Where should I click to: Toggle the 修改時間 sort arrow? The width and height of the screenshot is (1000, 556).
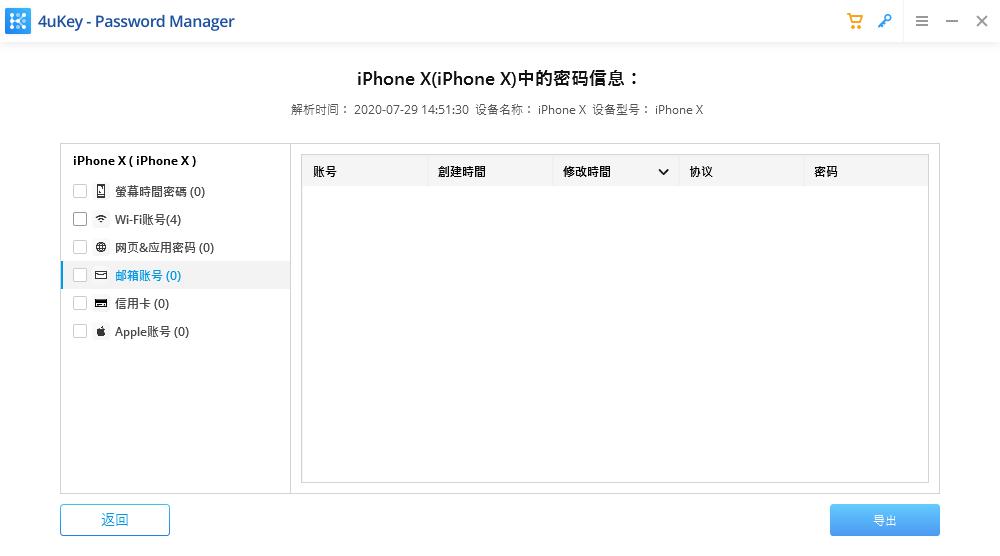pyautogui.click(x=663, y=172)
